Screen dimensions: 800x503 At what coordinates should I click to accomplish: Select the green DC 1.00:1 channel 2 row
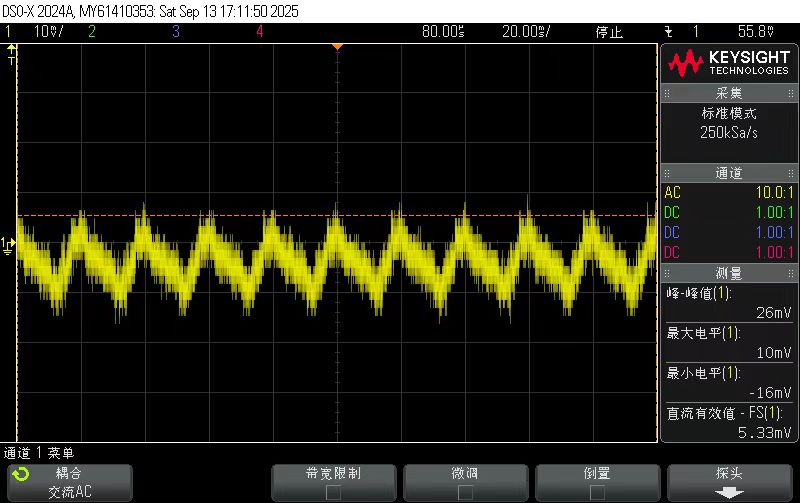pos(729,213)
